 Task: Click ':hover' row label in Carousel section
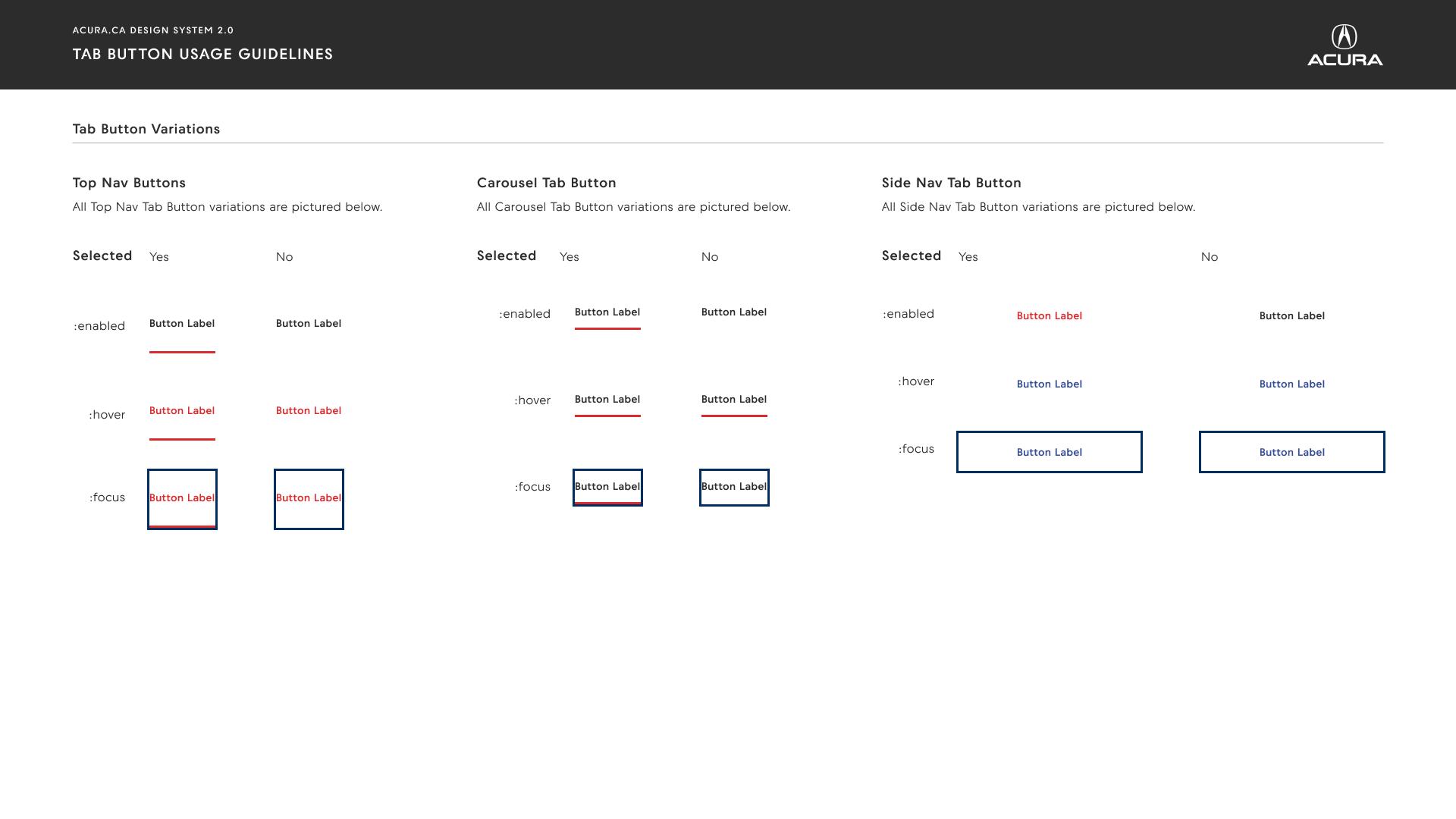pos(532,400)
